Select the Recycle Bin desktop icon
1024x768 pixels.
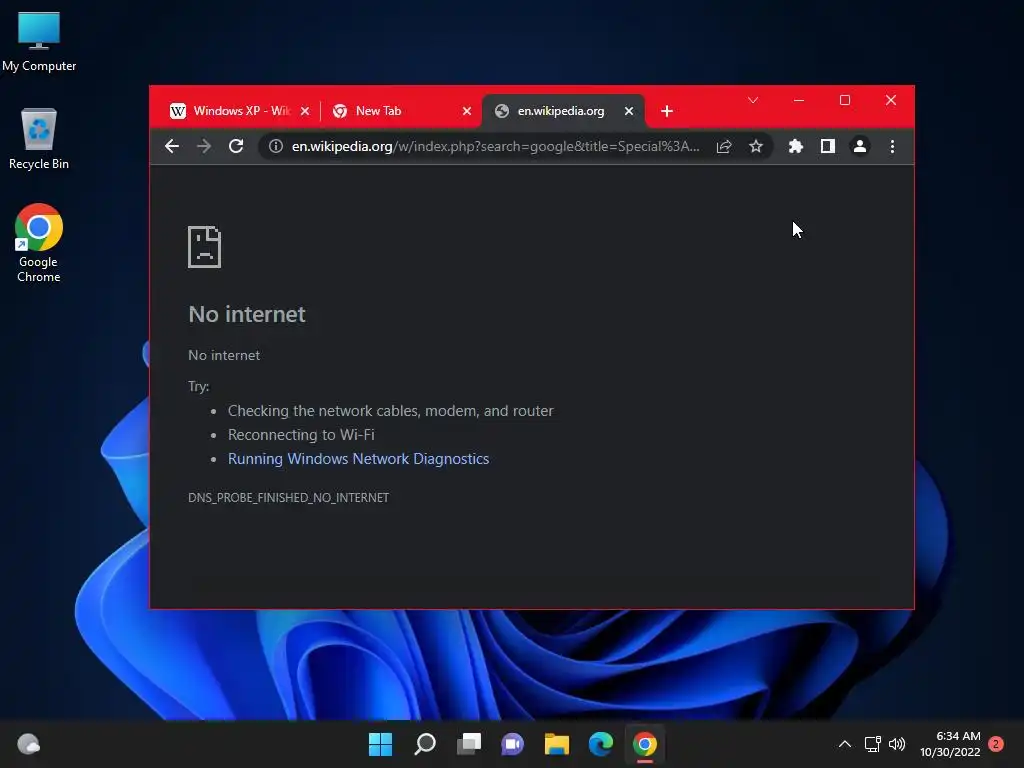click(39, 138)
